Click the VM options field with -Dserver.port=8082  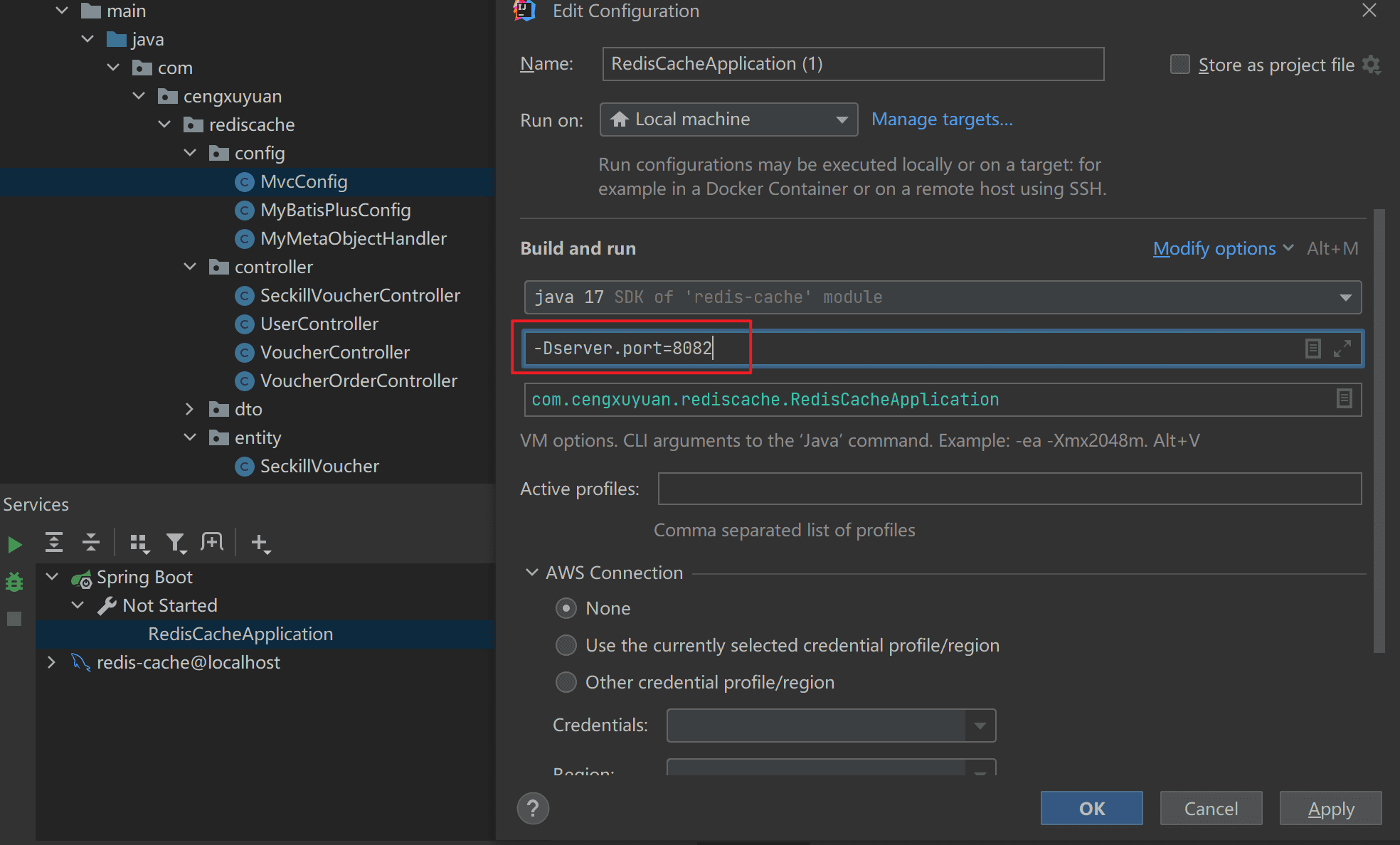point(943,349)
